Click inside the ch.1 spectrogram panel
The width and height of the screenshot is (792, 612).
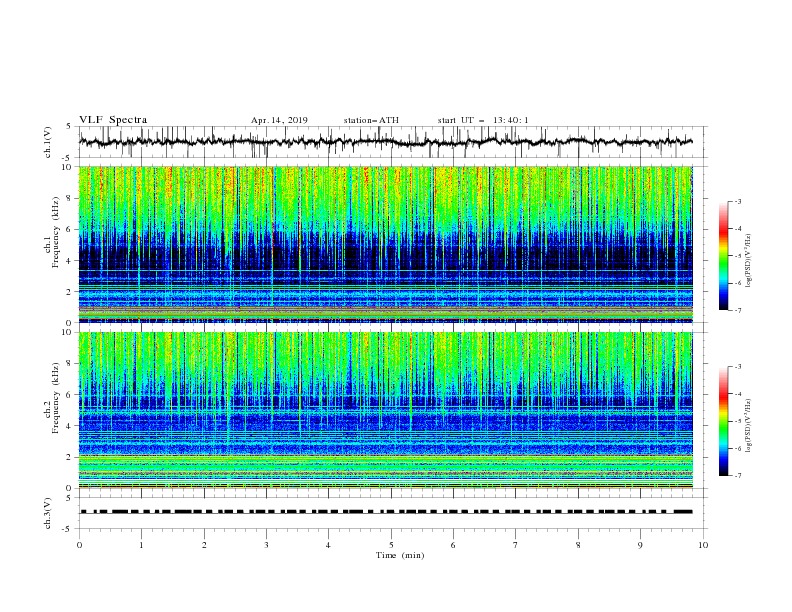pyautogui.click(x=385, y=244)
